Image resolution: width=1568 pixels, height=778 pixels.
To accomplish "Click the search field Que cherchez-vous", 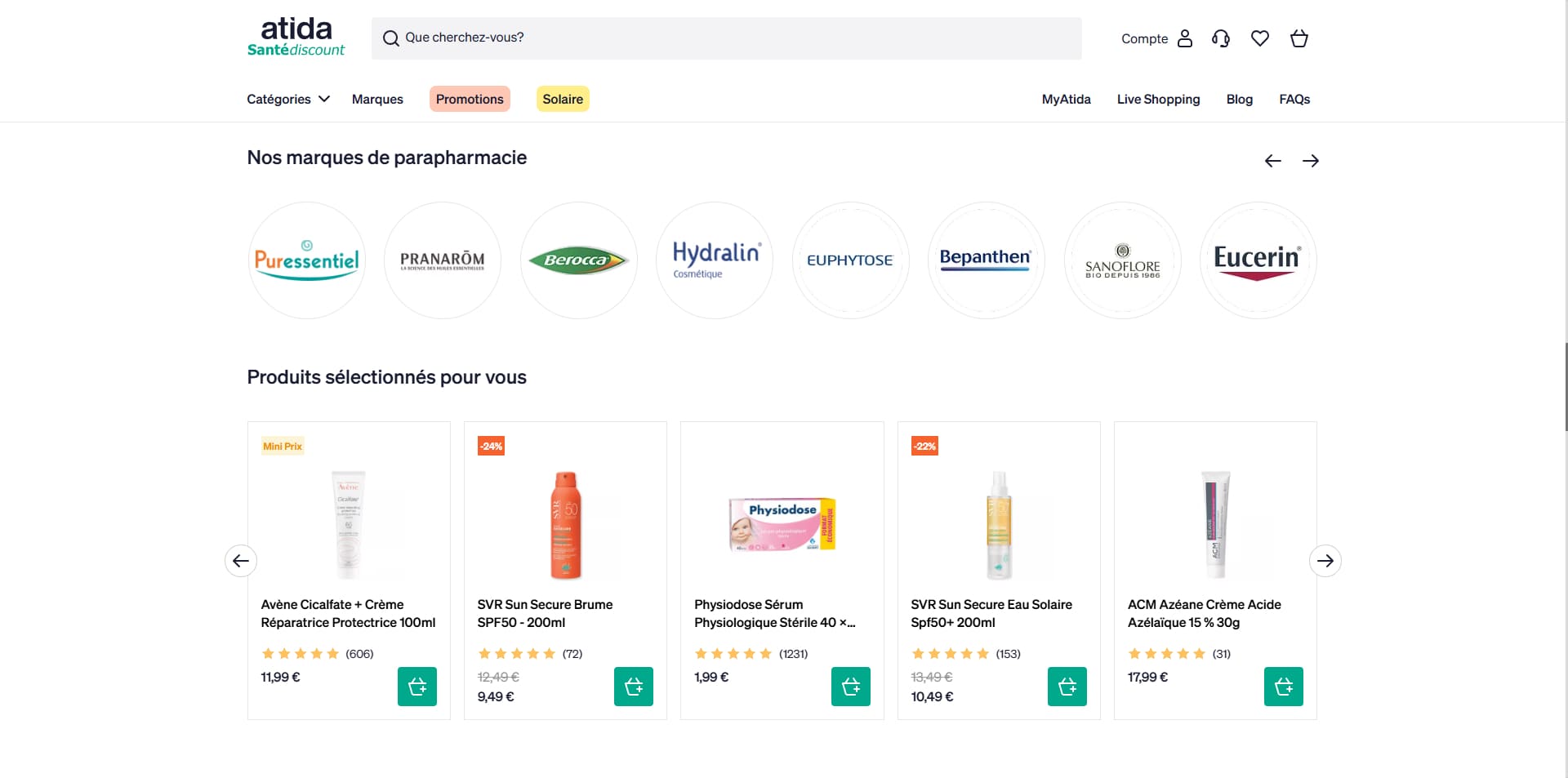I will coord(727,38).
